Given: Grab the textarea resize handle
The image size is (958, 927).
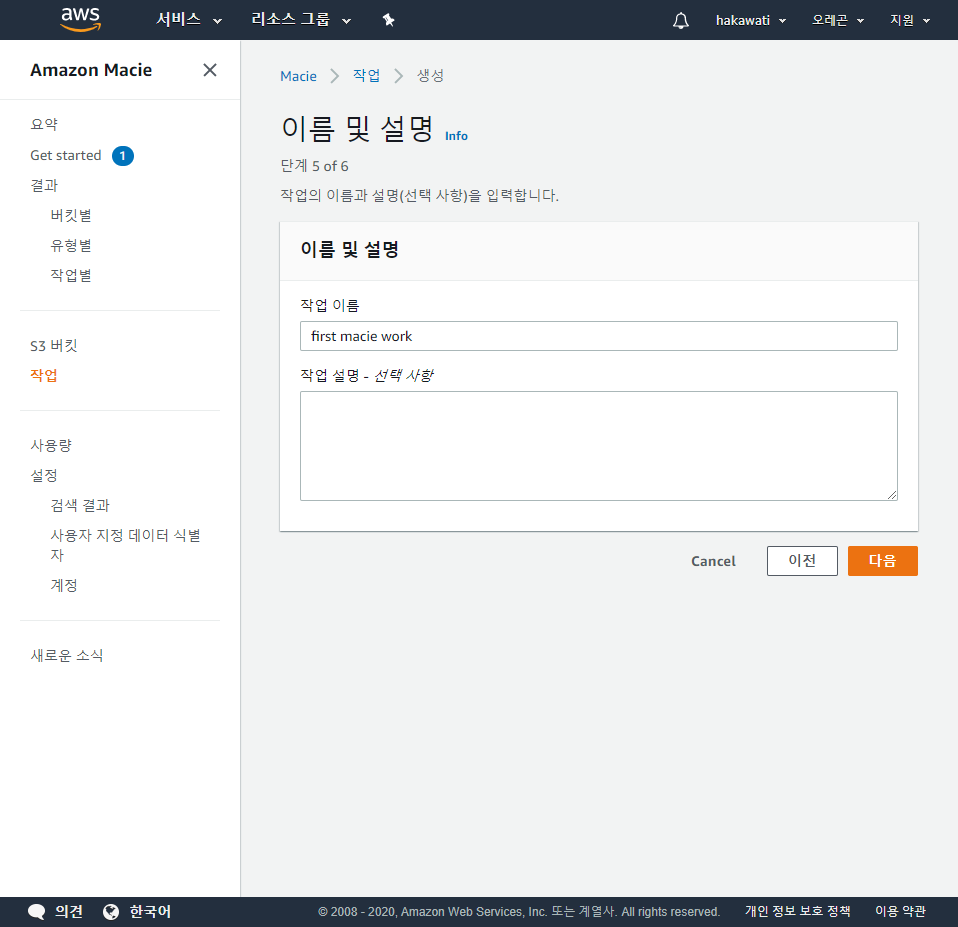Looking at the screenshot, I should click(x=892, y=495).
